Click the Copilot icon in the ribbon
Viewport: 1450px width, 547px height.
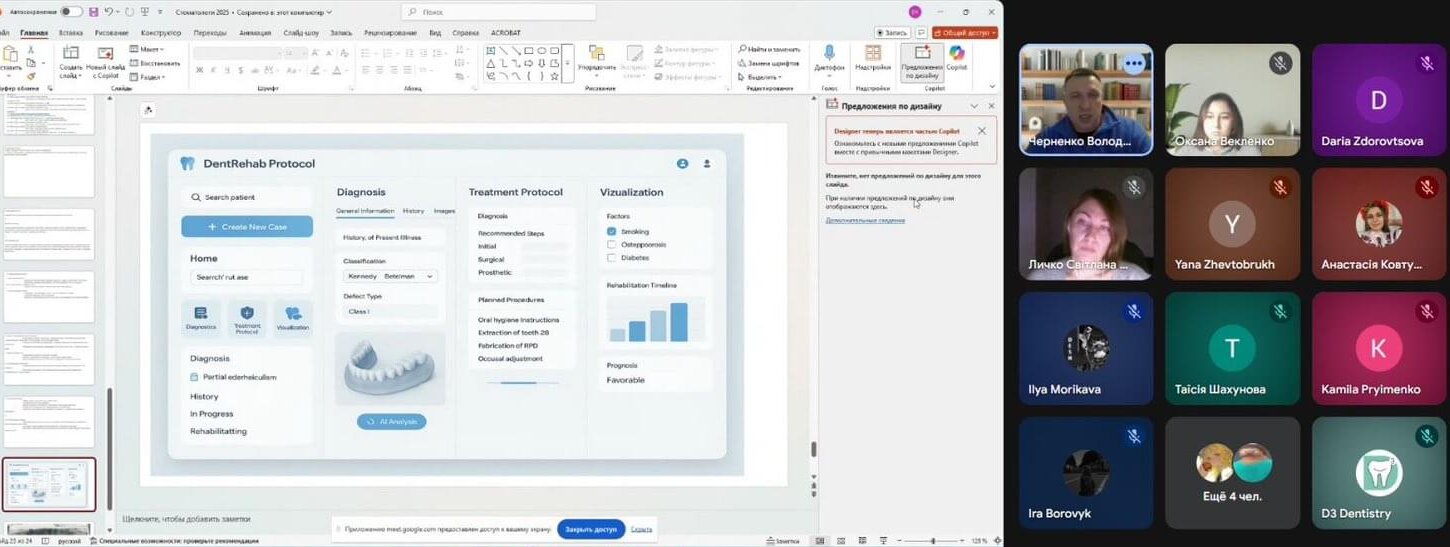[957, 53]
